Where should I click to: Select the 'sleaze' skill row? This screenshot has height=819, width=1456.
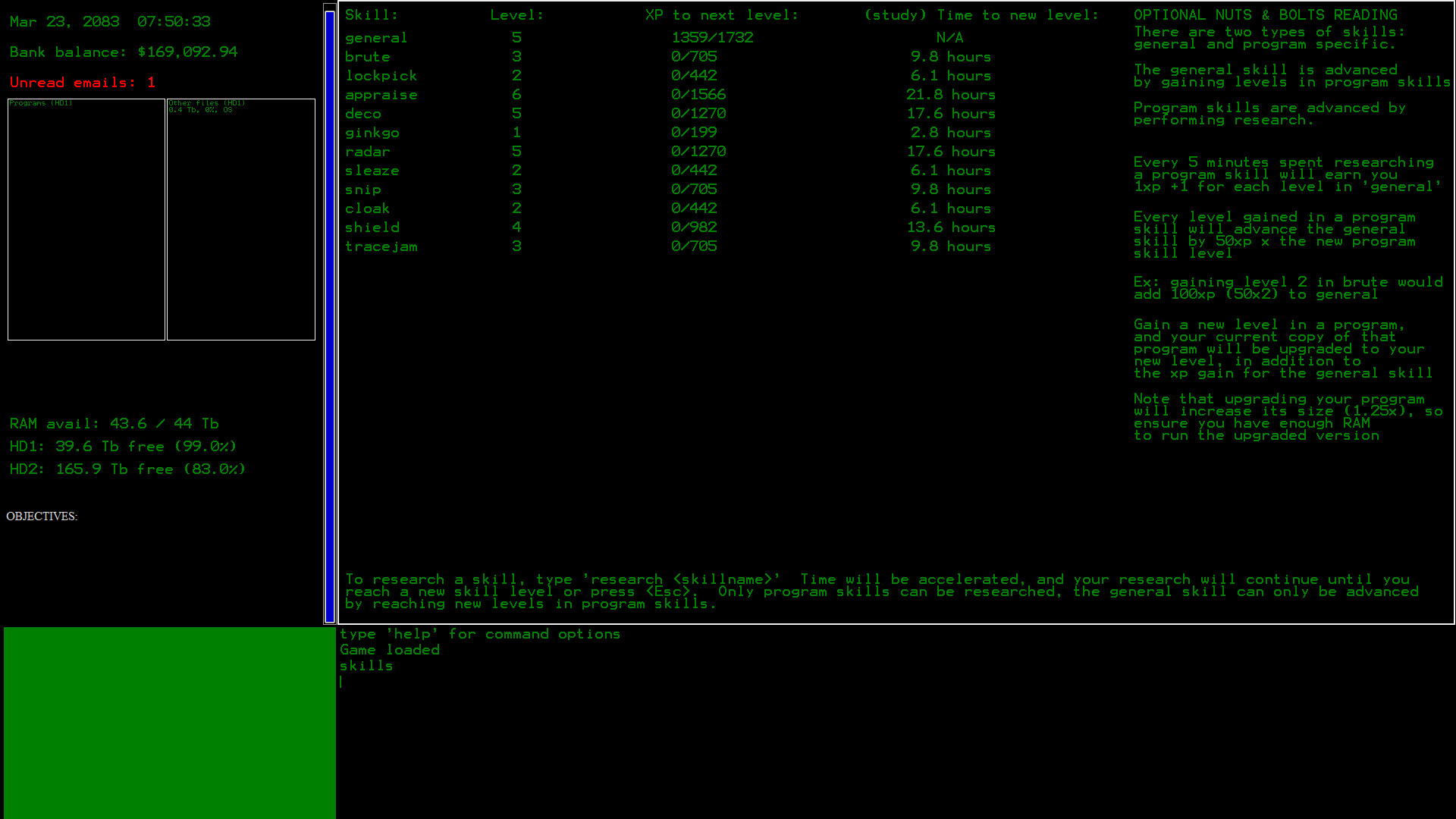372,170
